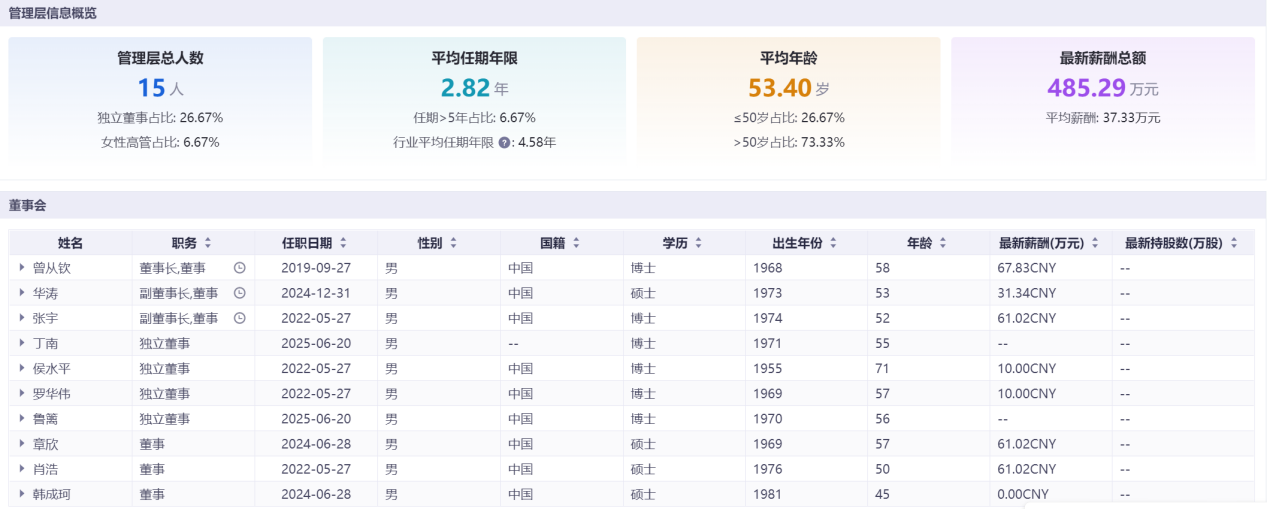Expand the 侯水平 row details
The height and width of the screenshot is (509, 1267).
(22, 369)
